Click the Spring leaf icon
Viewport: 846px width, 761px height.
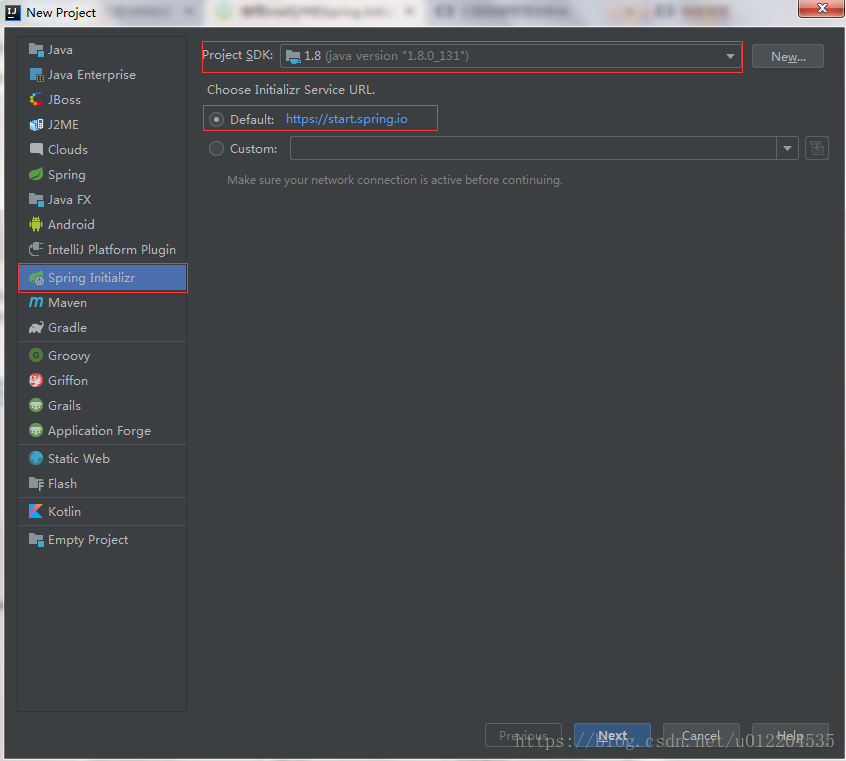pyautogui.click(x=36, y=174)
